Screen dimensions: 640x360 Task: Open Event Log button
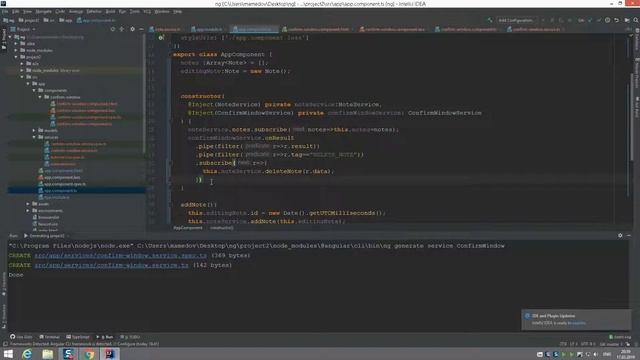click(x=620, y=337)
